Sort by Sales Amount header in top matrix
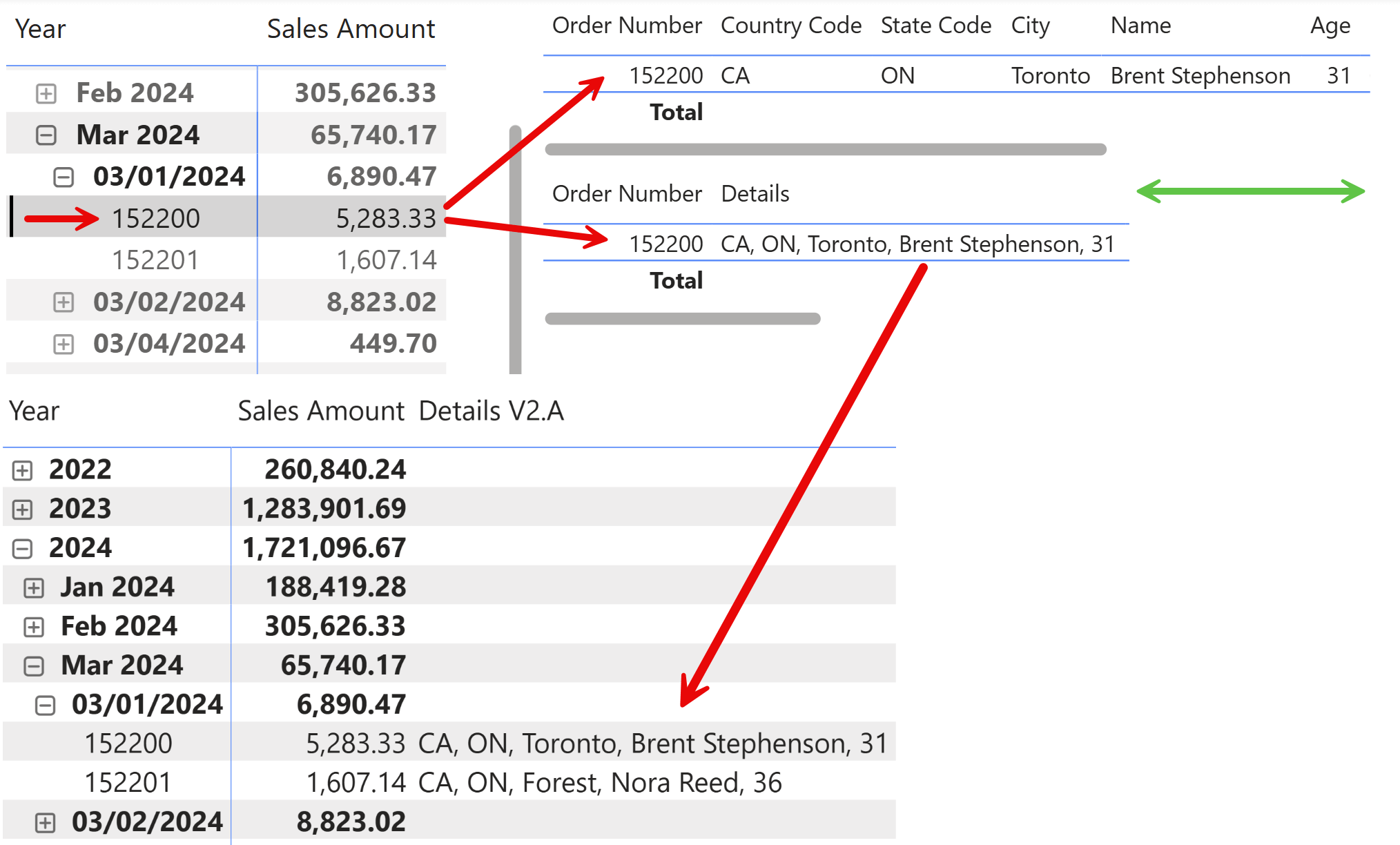 351,29
